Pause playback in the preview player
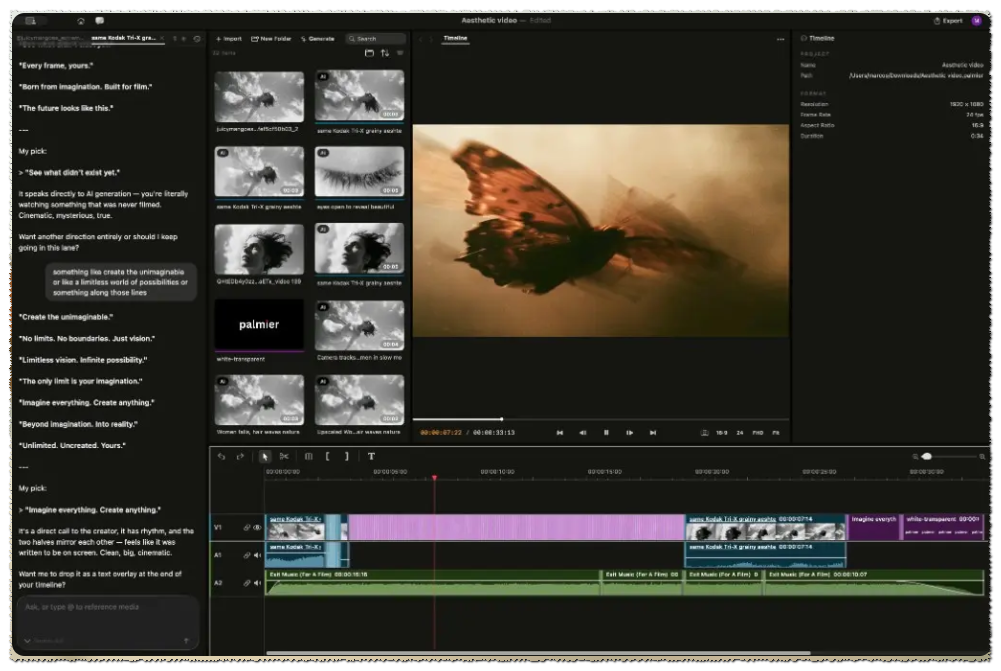The image size is (1001, 671). point(606,433)
